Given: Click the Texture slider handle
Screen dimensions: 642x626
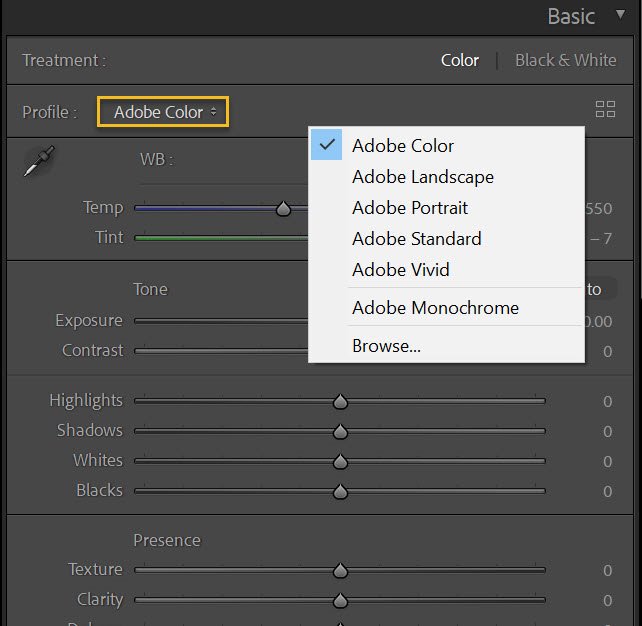Looking at the screenshot, I should click(x=340, y=570).
